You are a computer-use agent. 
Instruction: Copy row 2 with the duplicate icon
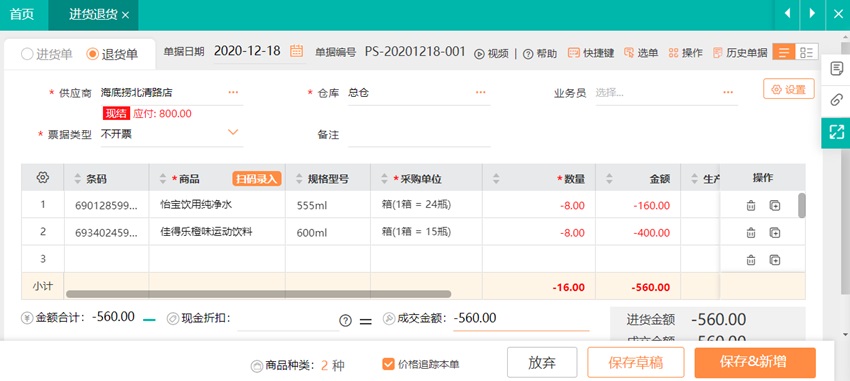click(x=775, y=233)
